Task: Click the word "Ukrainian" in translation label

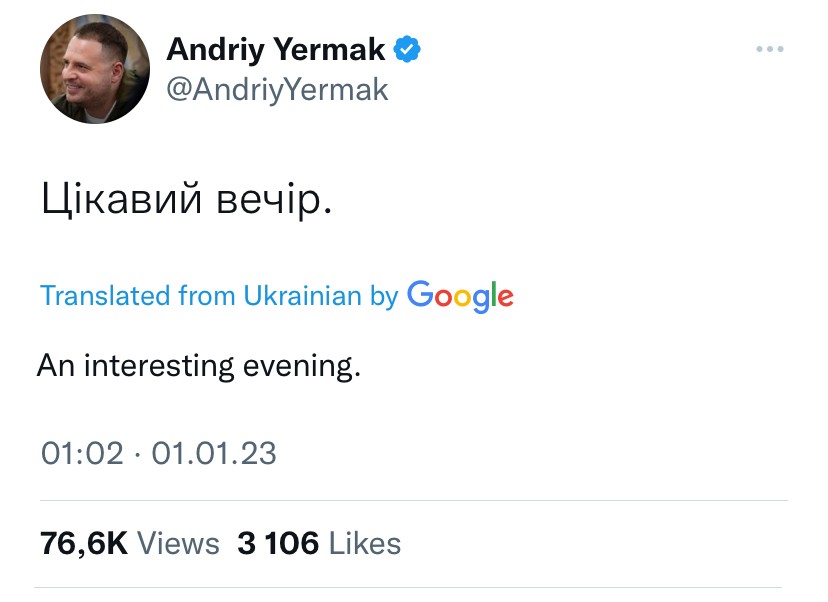Action: pos(300,296)
